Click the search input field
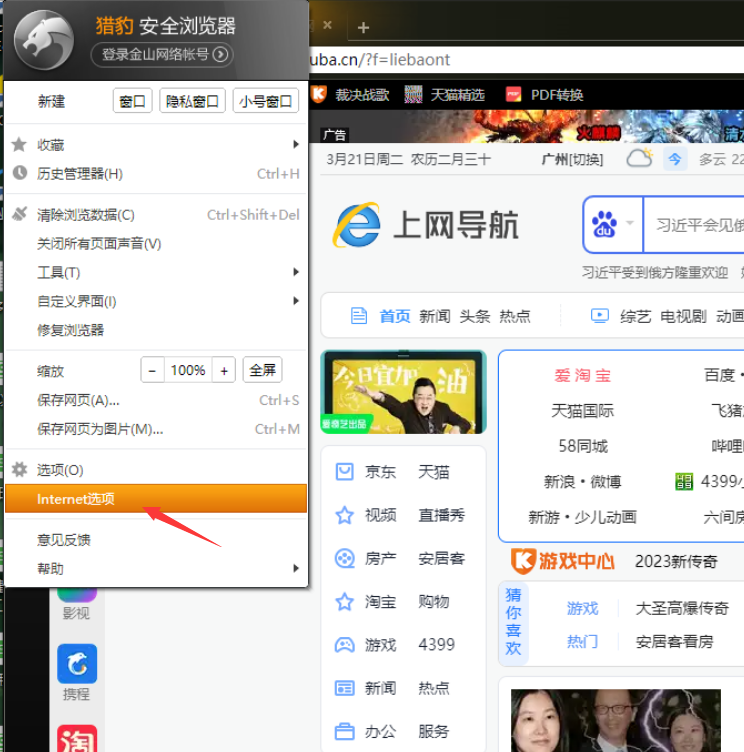Viewport: 744px width, 752px height. [694, 224]
